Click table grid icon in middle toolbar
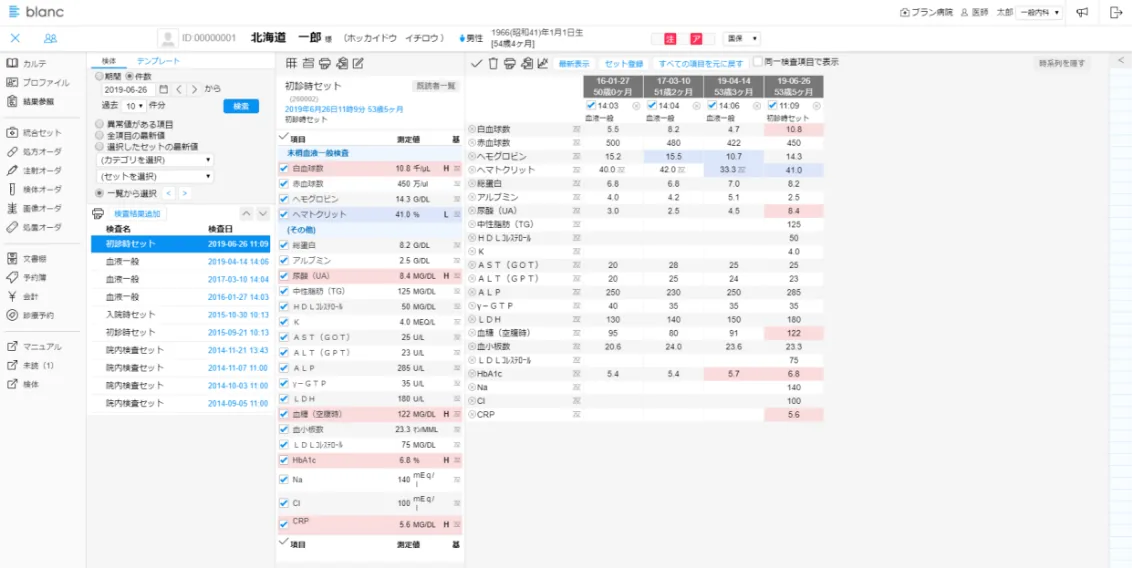The image size is (1132, 568). click(x=291, y=63)
